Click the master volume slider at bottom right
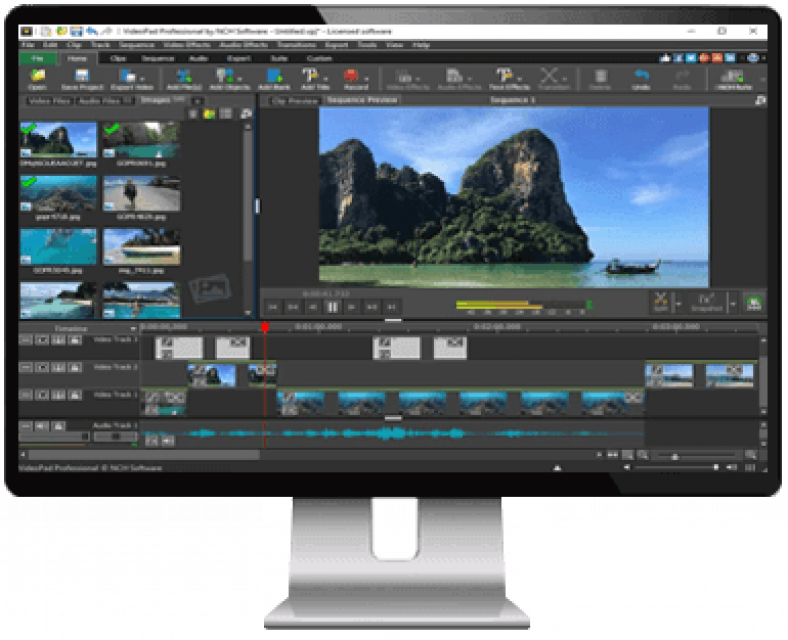This screenshot has width=788, height=640. (x=676, y=467)
